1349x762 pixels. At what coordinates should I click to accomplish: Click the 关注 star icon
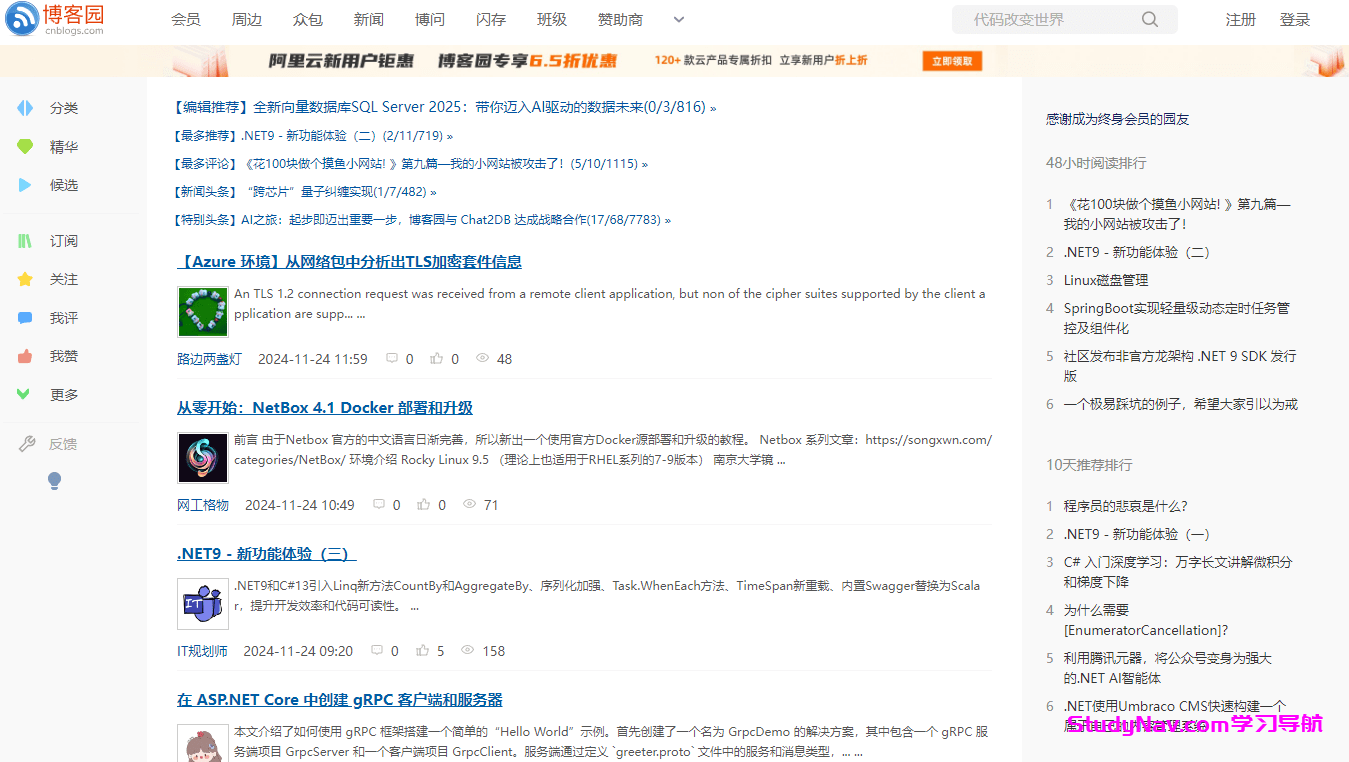tap(26, 280)
